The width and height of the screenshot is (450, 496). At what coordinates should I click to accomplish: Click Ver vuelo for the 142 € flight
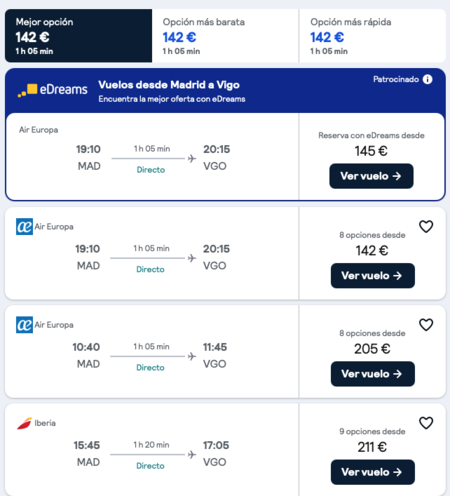tap(373, 276)
